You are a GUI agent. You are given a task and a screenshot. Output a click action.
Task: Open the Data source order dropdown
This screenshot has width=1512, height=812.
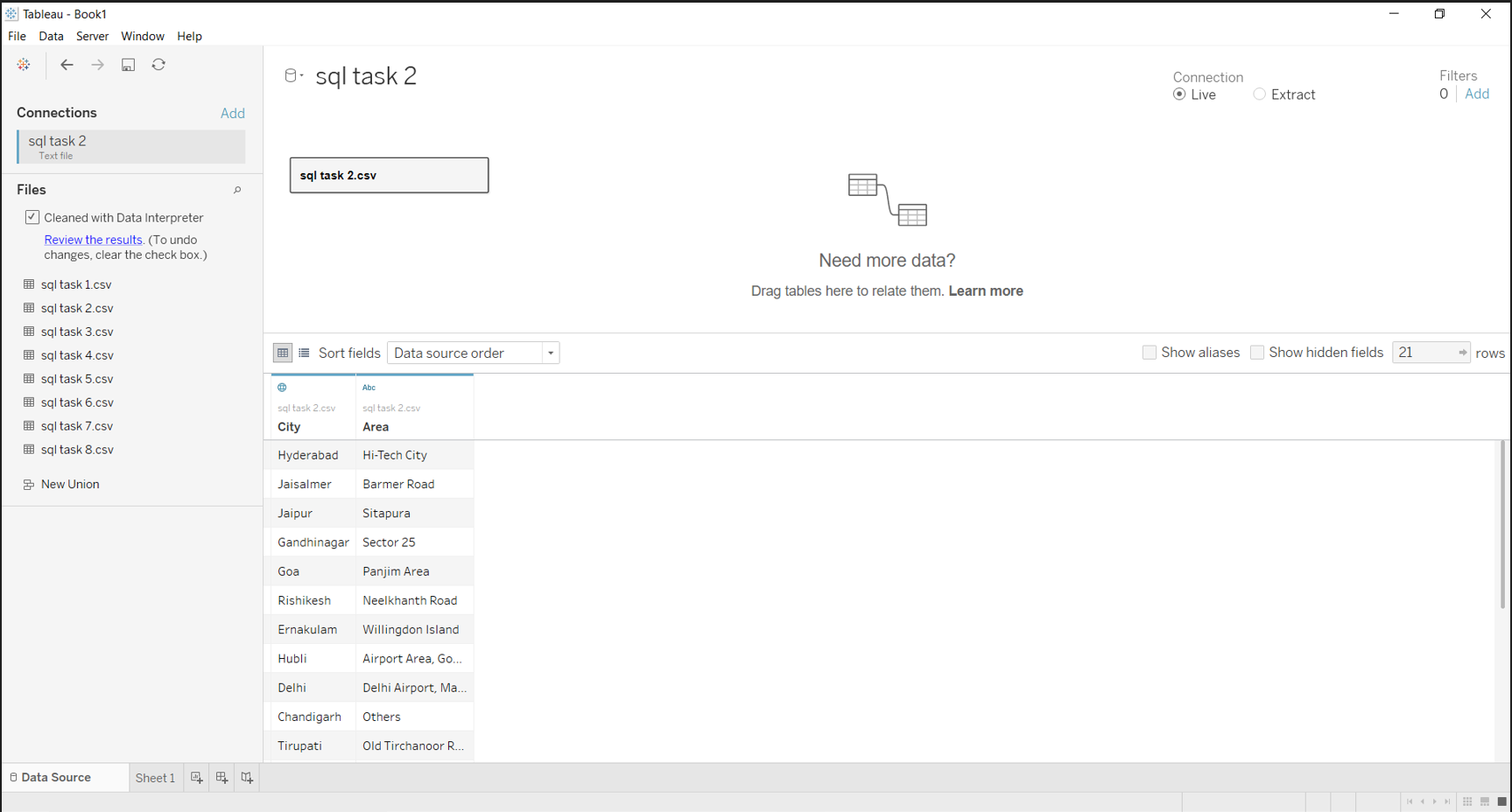[550, 352]
